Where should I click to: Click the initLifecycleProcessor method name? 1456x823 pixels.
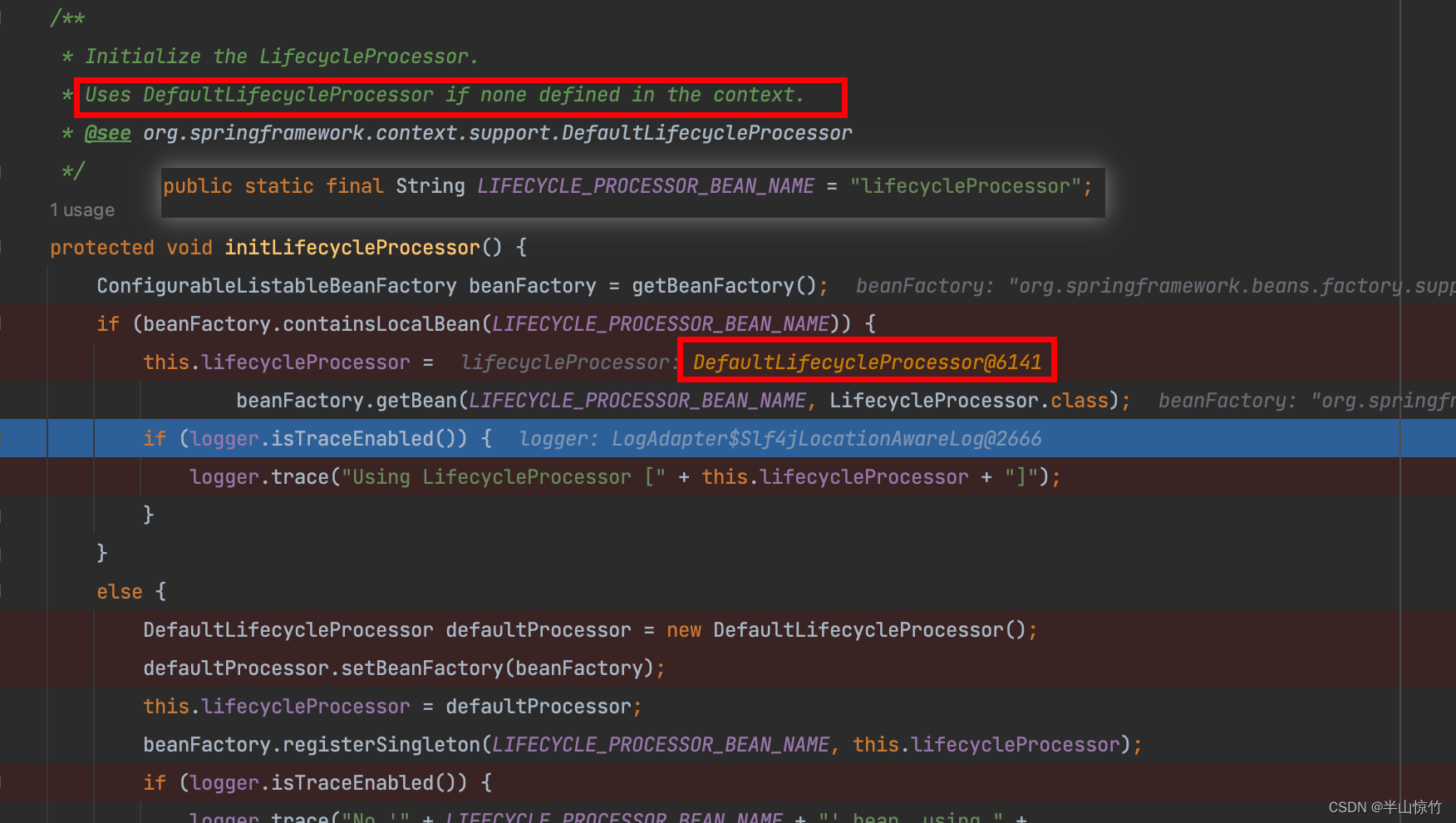click(352, 248)
